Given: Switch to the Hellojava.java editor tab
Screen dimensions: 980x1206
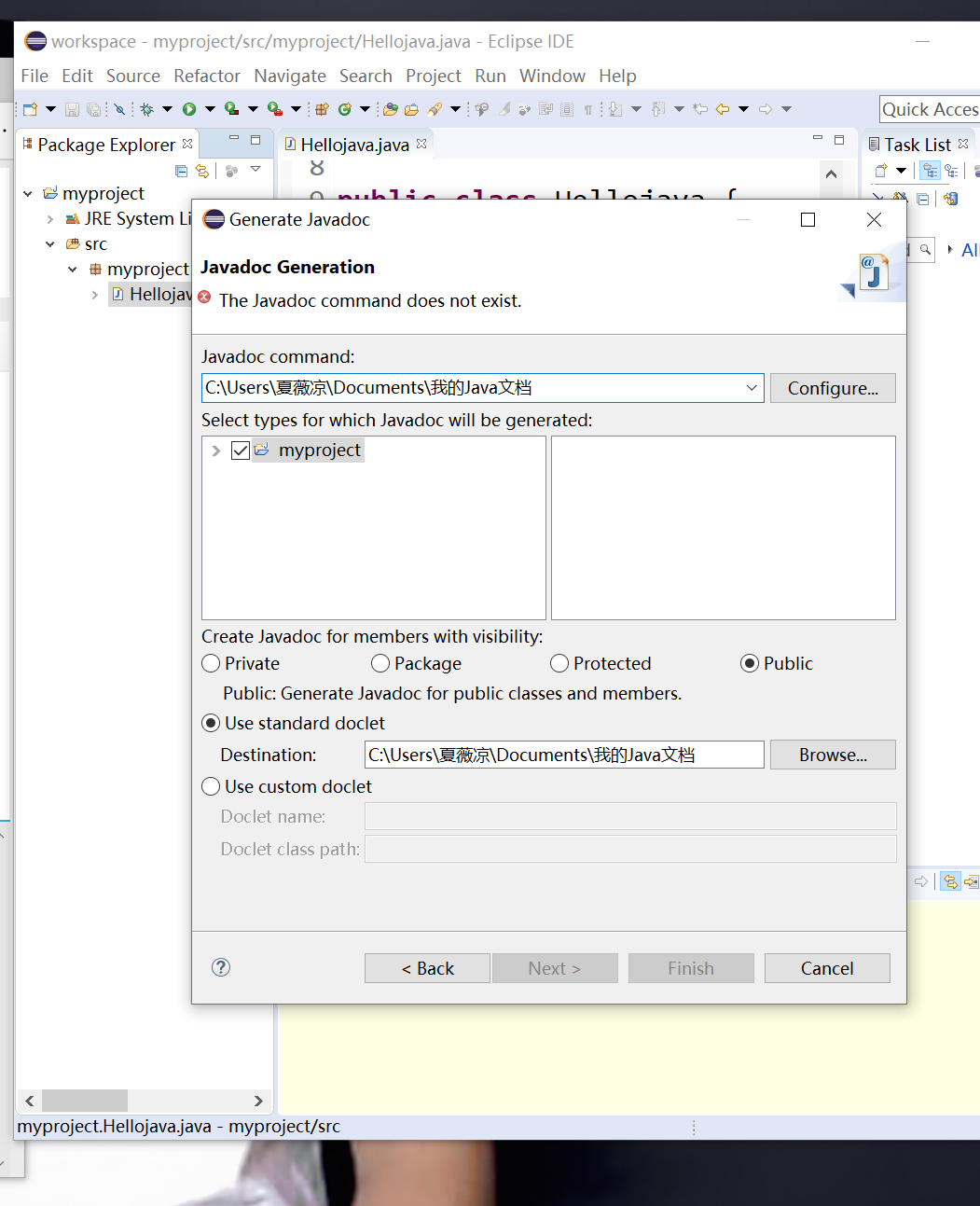Looking at the screenshot, I should pos(355,145).
